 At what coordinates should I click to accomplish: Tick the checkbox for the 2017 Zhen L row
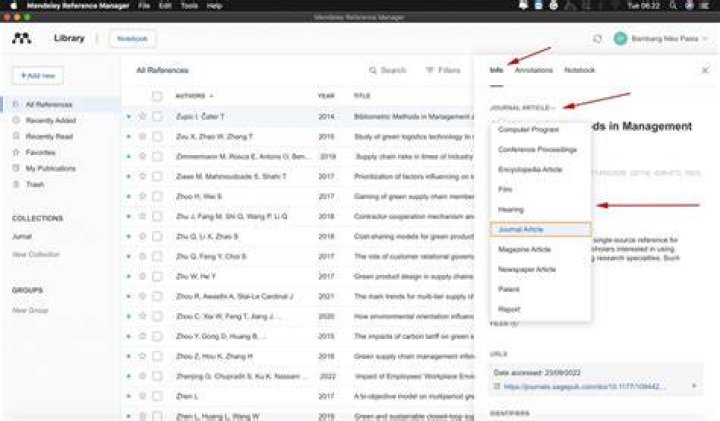pos(157,396)
